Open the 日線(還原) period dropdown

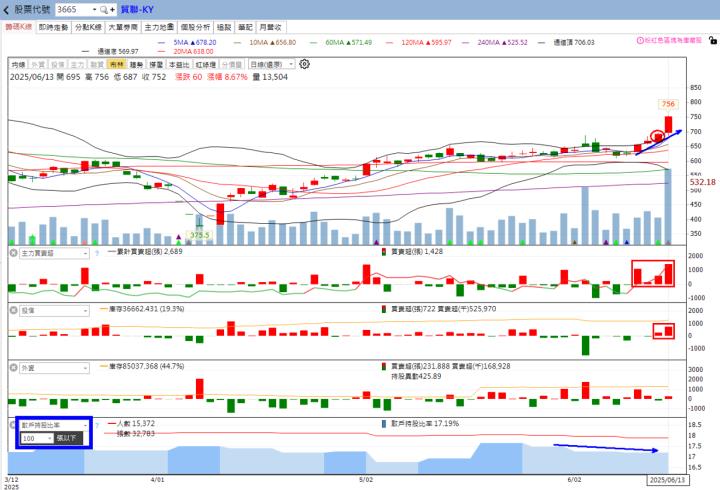(271, 65)
